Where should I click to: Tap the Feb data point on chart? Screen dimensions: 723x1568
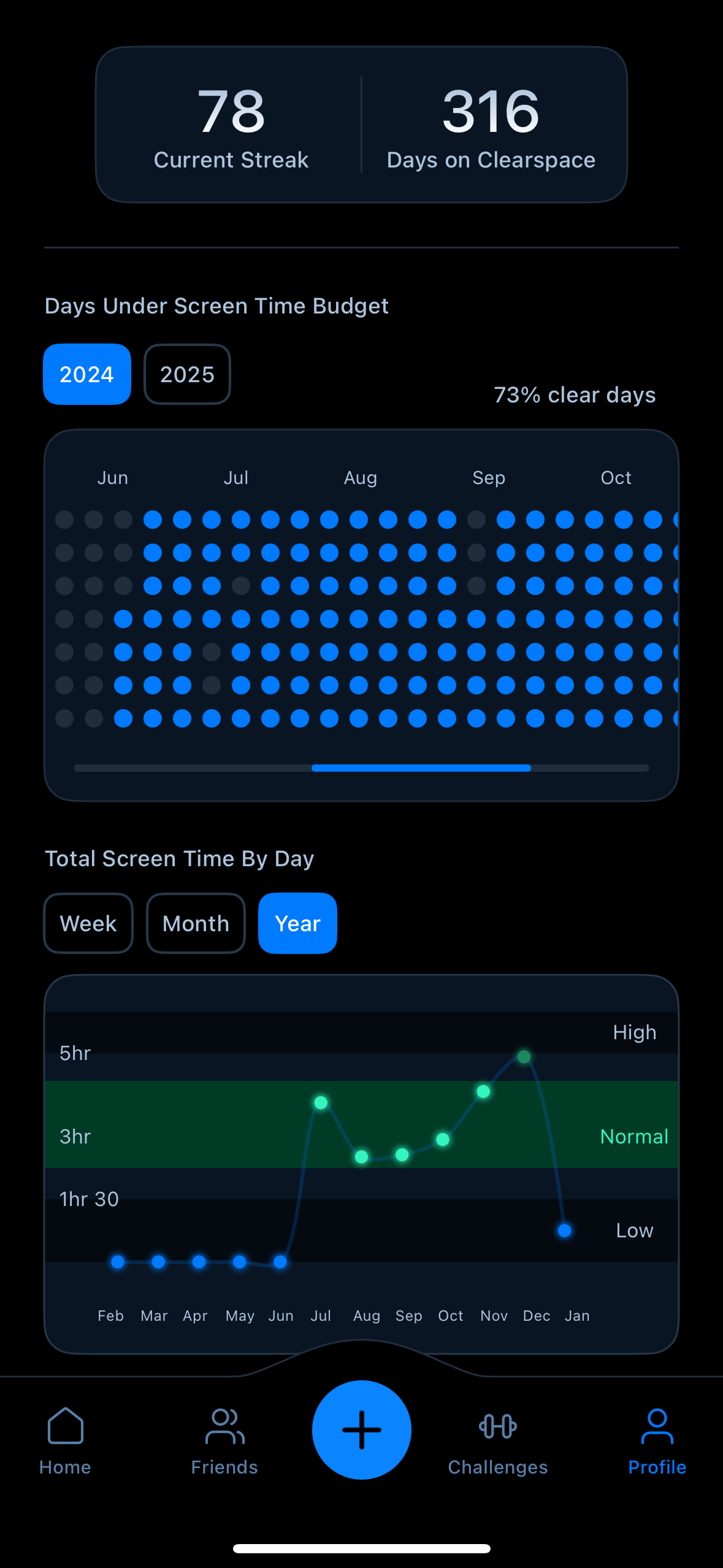click(118, 1262)
